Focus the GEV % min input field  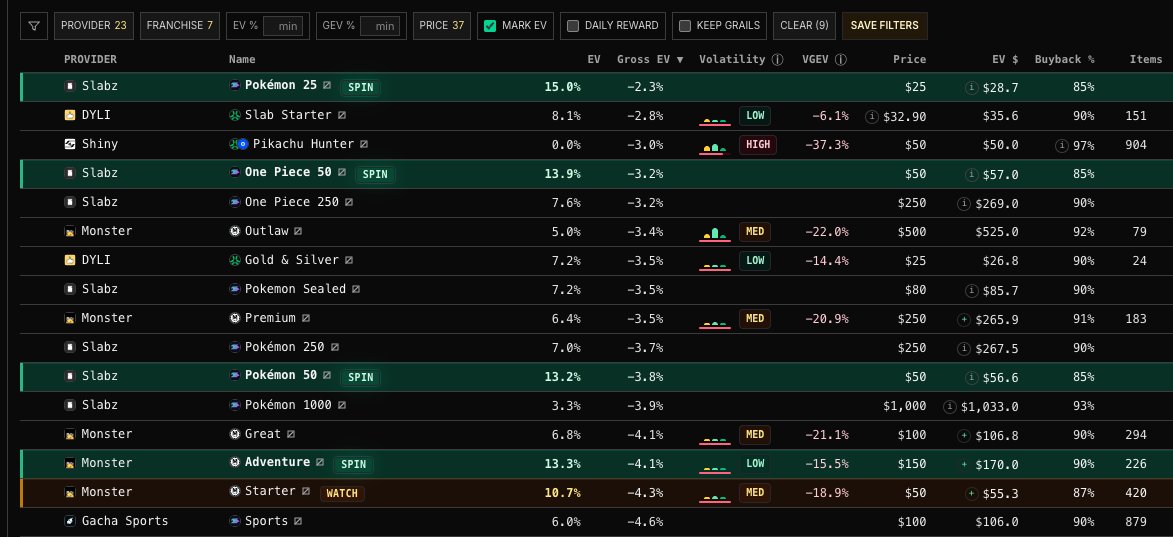(381, 26)
